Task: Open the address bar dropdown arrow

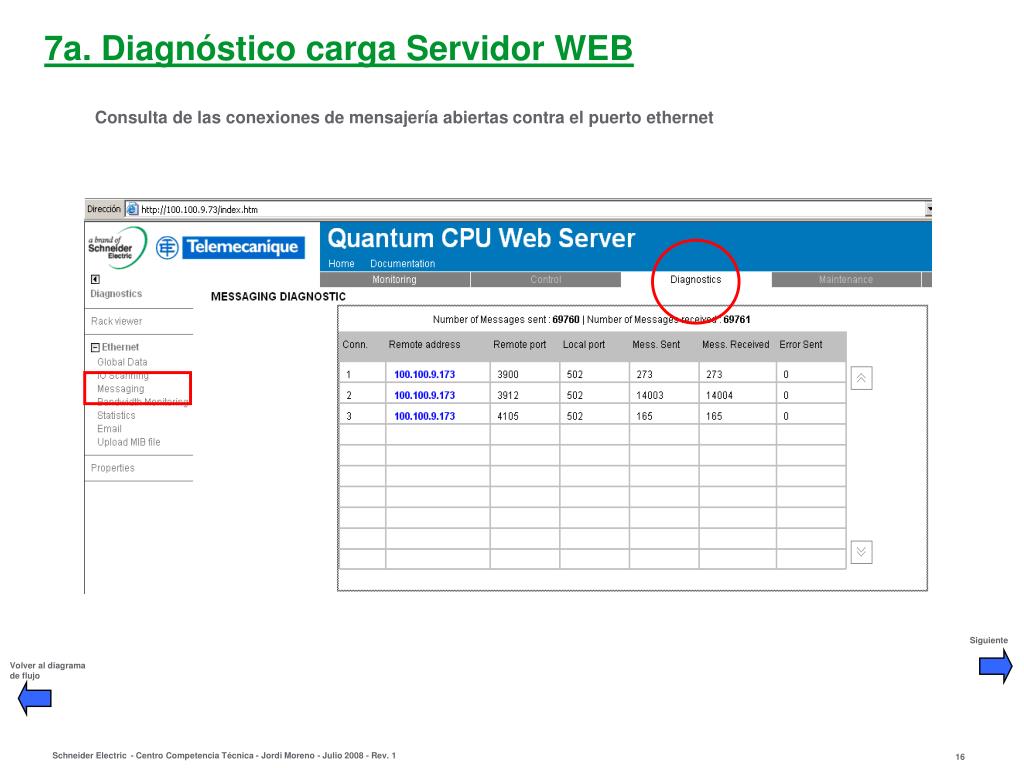Action: [x=928, y=210]
